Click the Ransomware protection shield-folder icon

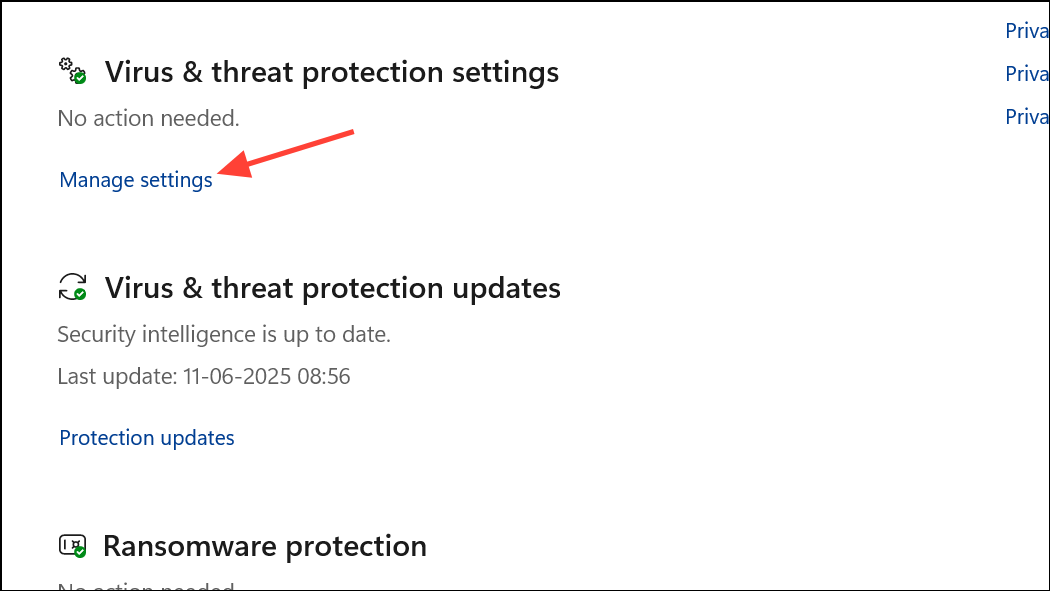point(72,545)
